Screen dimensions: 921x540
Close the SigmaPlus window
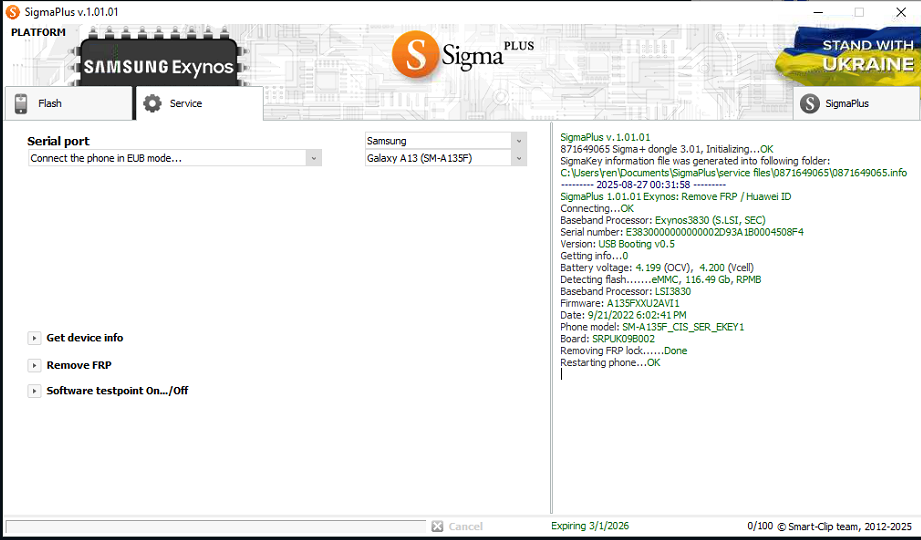pyautogui.click(x=901, y=12)
